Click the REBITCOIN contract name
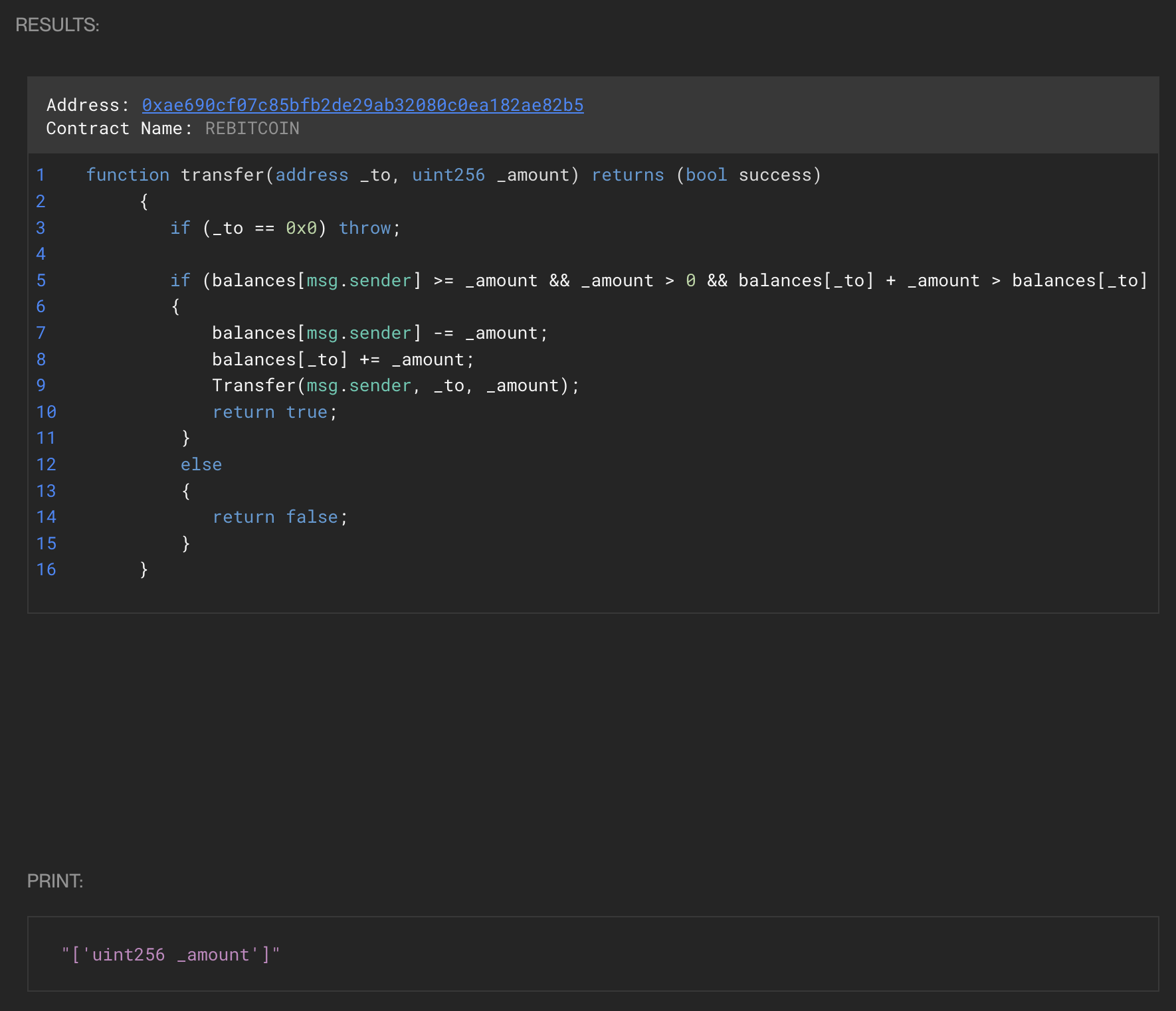The width and height of the screenshot is (1176, 1011). (x=252, y=128)
